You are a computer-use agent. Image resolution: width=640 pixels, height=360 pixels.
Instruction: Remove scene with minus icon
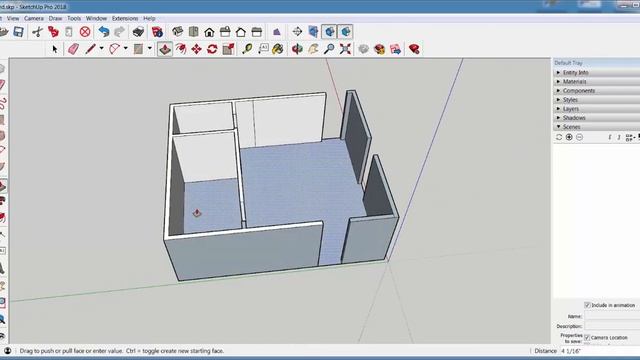(x=579, y=138)
